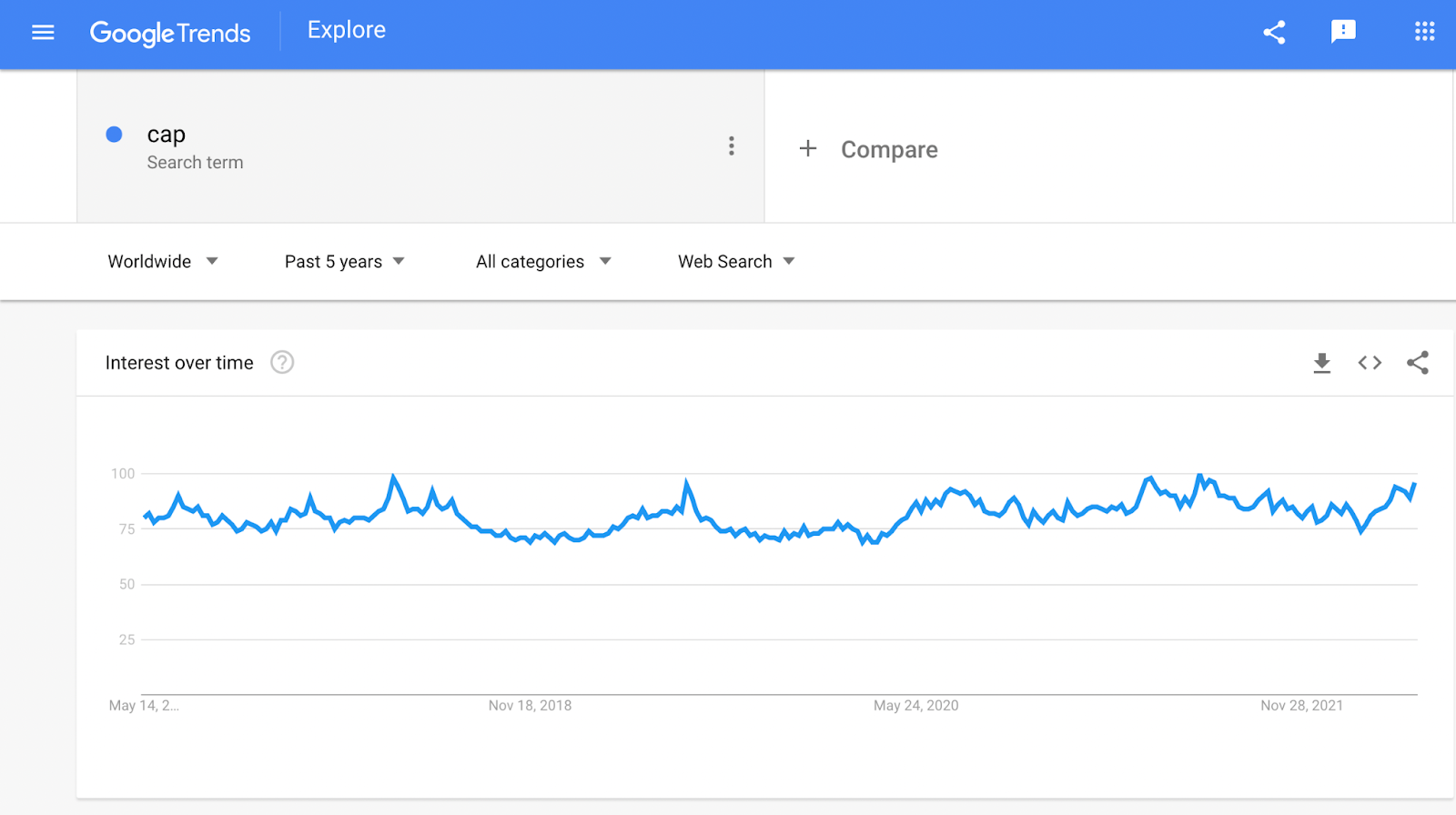The width and height of the screenshot is (1456, 815).
Task: Click the share icon in the header
Action: (1274, 33)
